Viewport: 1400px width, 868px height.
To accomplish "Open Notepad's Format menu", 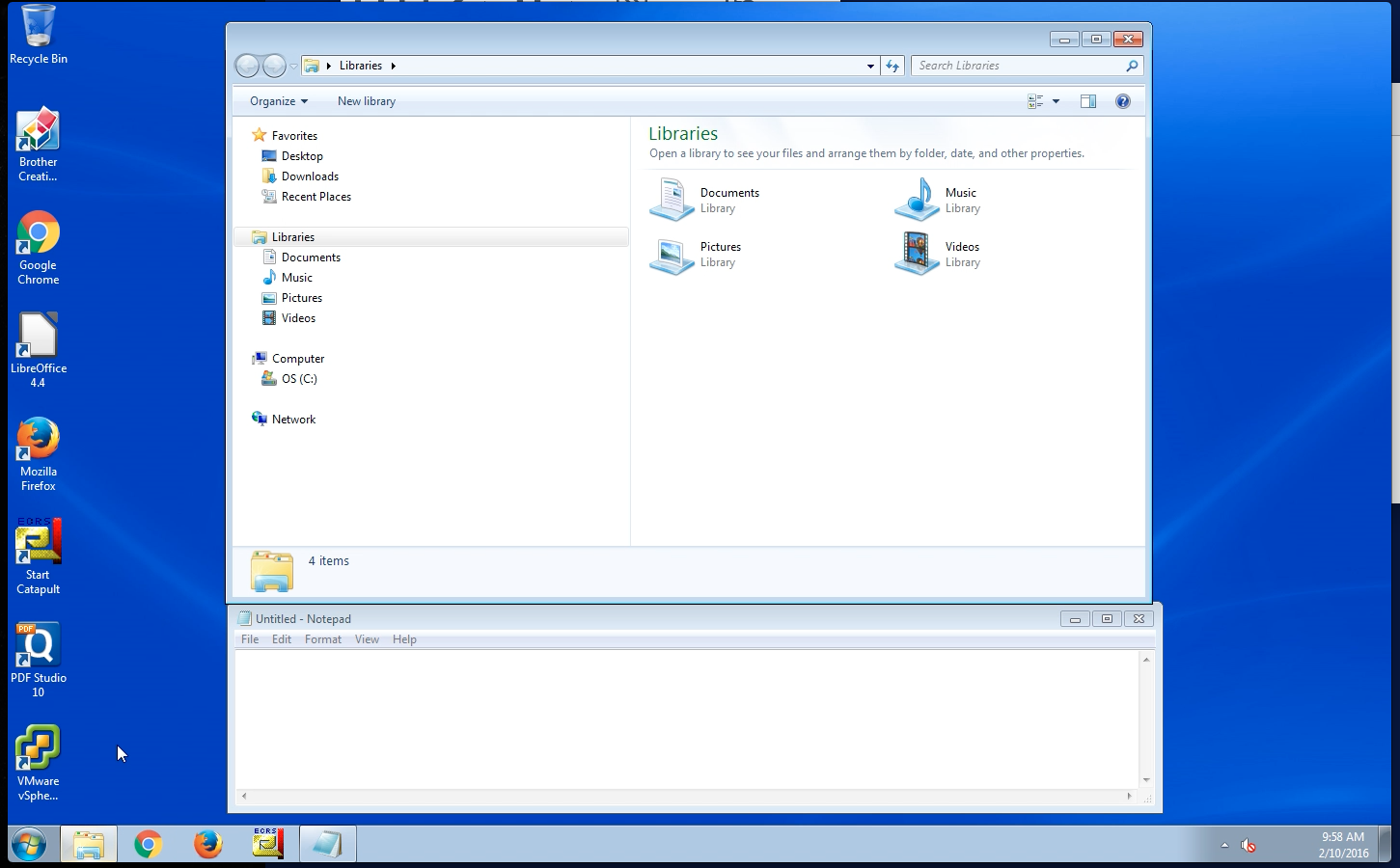I will point(322,639).
